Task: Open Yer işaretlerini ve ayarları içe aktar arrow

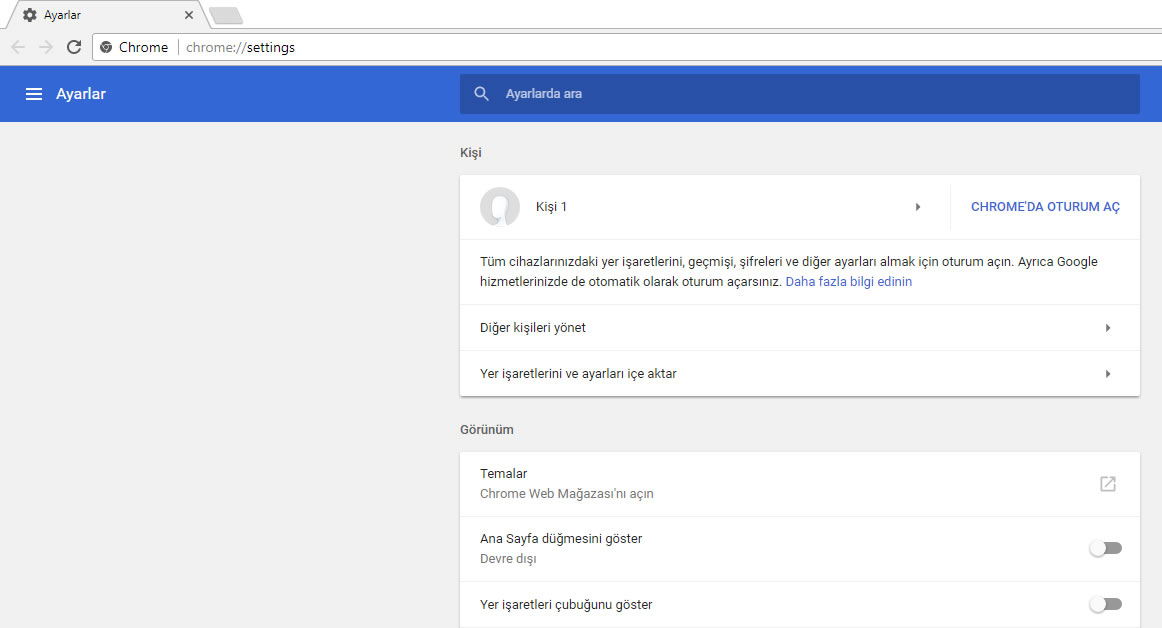Action: tap(1108, 374)
